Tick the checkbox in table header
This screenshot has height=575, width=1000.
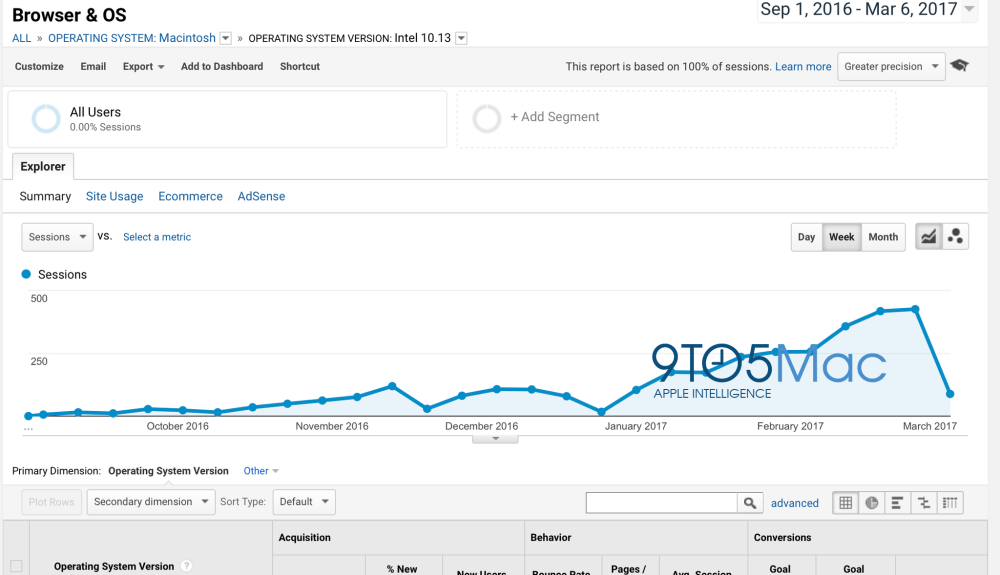pyautogui.click(x=15, y=566)
